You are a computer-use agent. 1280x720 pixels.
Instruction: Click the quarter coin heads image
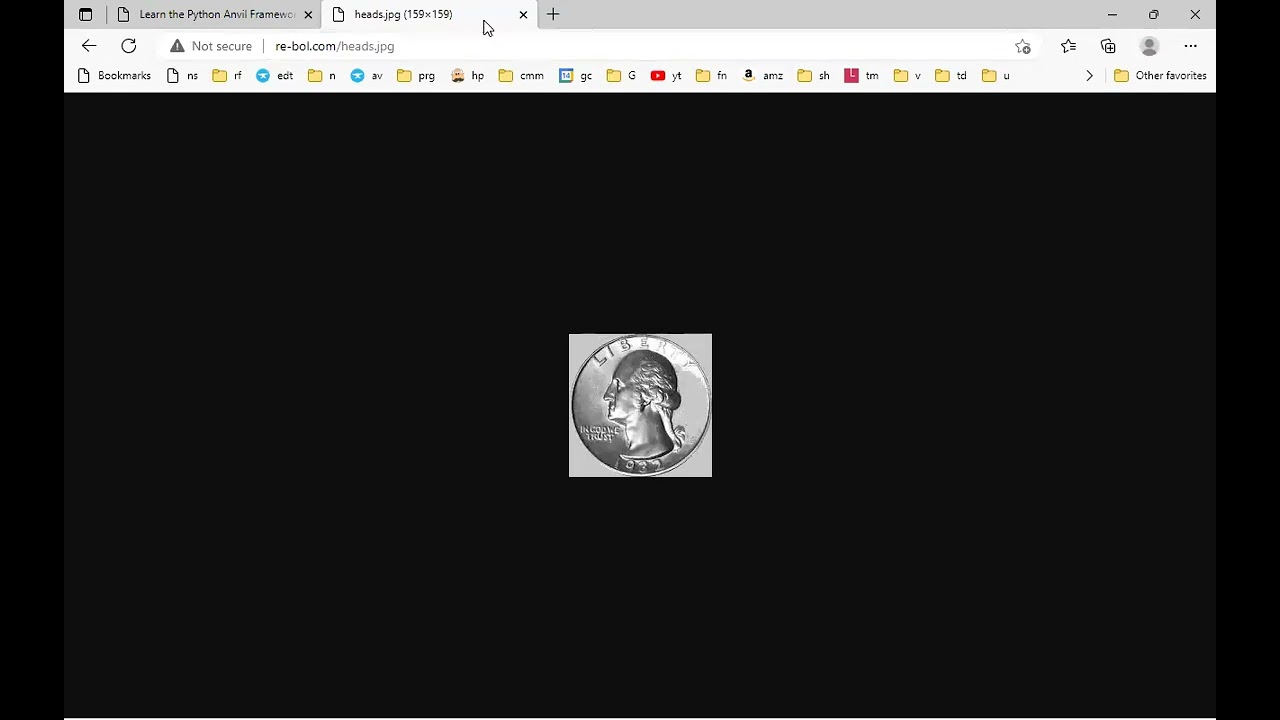pyautogui.click(x=640, y=405)
